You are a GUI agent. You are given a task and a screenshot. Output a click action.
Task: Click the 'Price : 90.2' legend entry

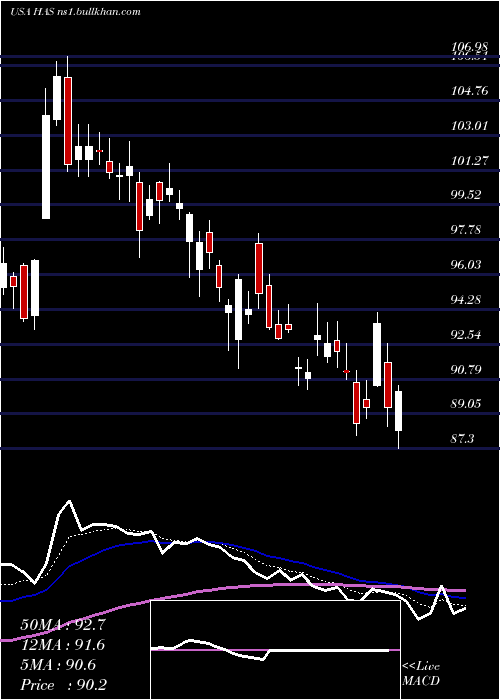[x=63, y=685]
